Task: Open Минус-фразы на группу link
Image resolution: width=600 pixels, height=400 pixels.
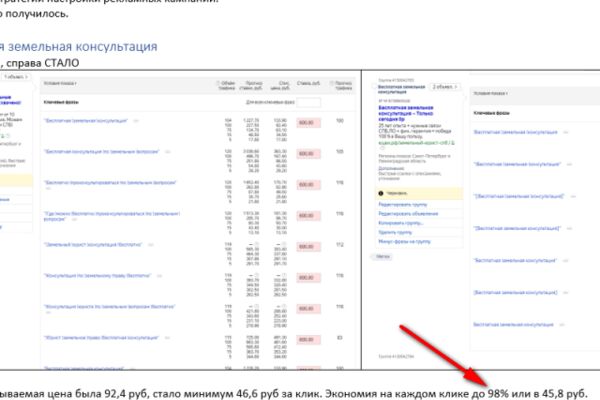Action: pos(404,242)
